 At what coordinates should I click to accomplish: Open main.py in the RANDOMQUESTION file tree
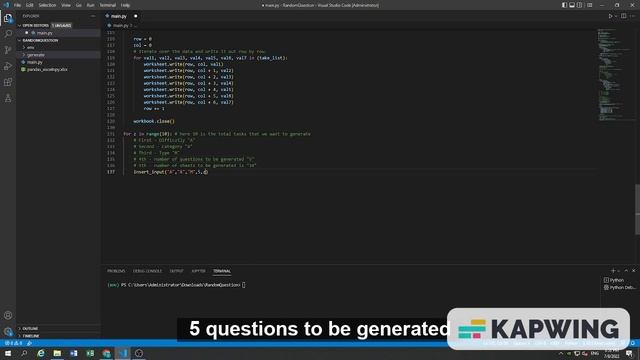[x=35, y=62]
